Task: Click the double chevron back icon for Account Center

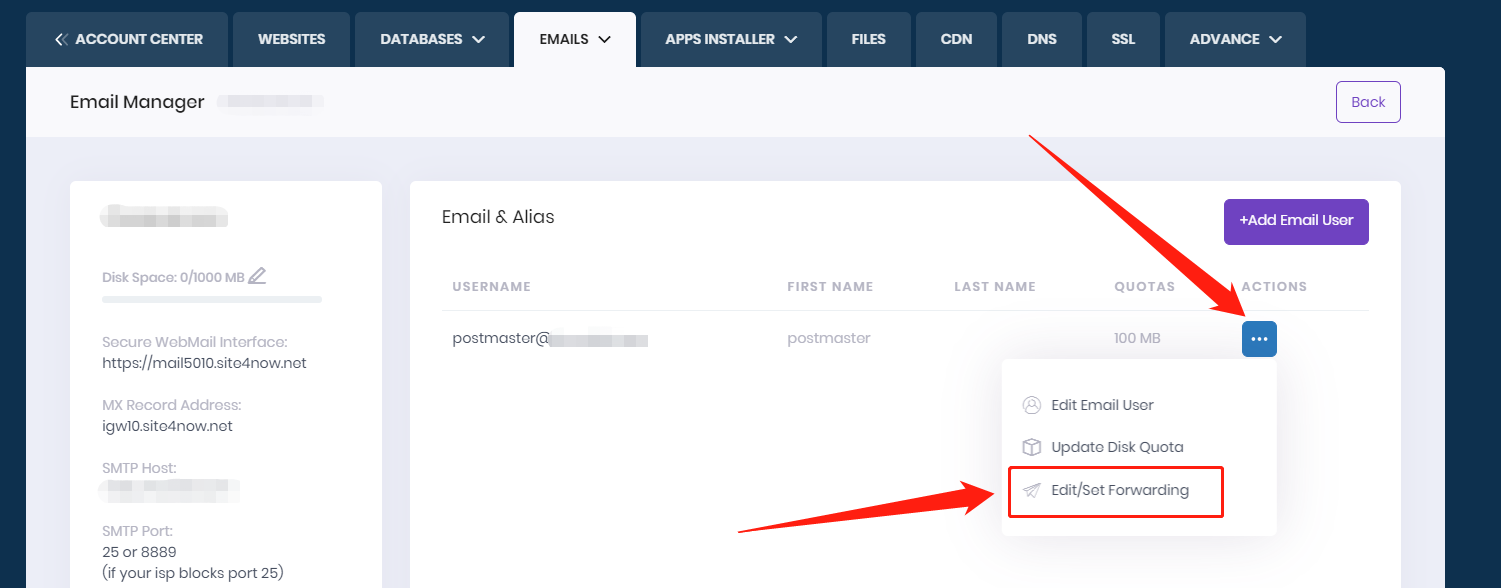Action: click(62, 39)
